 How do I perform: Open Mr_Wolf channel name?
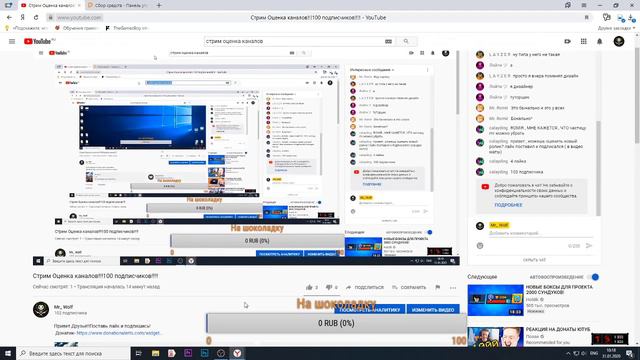point(63,307)
